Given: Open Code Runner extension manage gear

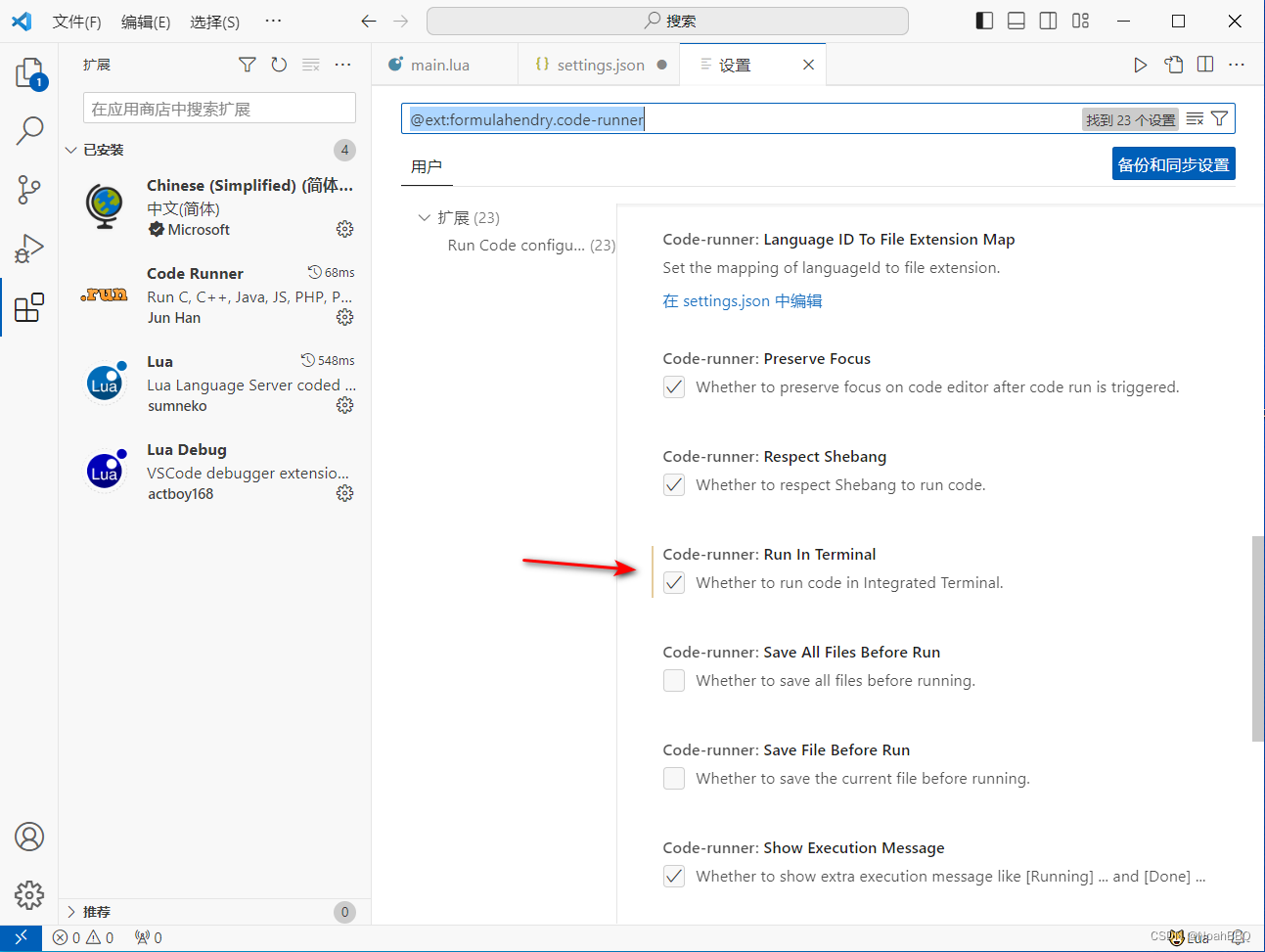Looking at the screenshot, I should click(x=344, y=317).
